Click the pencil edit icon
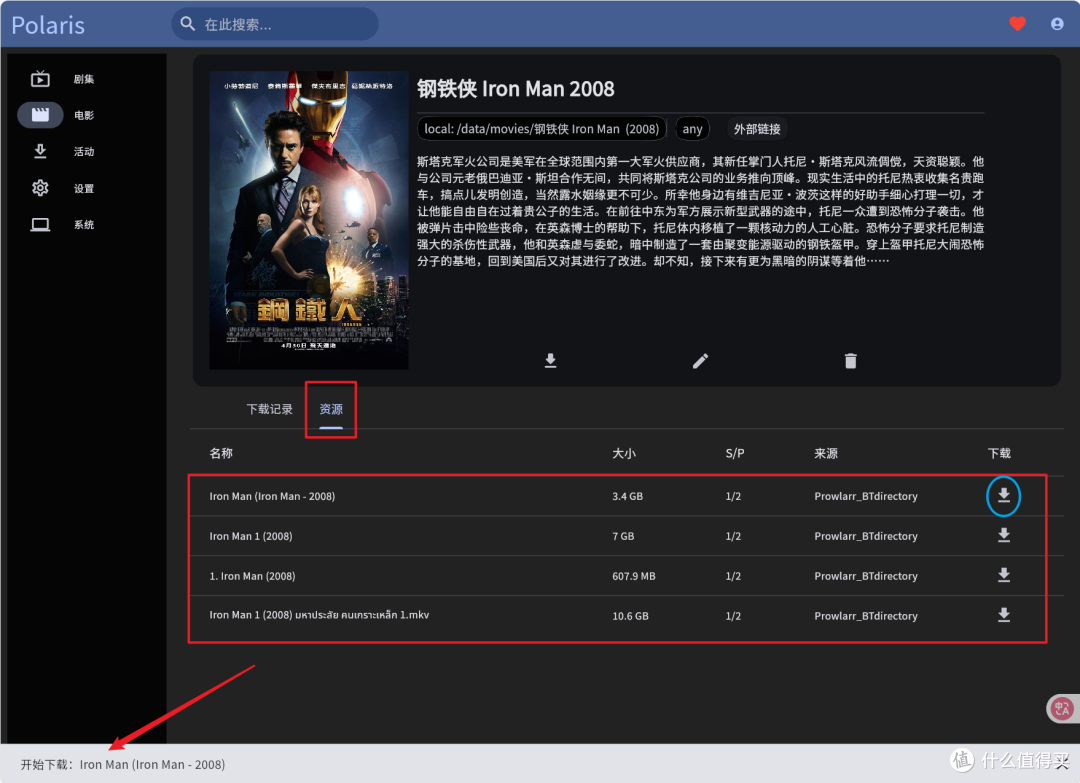Viewport: 1080px width, 783px height. (700, 361)
